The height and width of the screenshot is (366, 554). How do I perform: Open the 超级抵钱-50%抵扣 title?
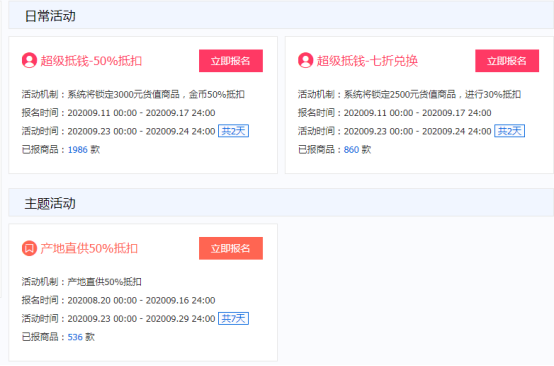91,61
